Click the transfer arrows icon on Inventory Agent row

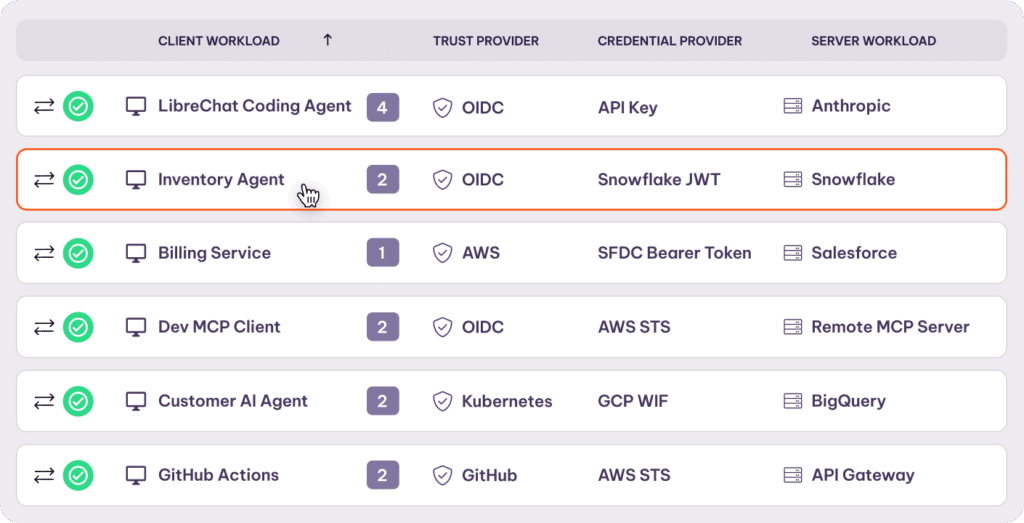tap(44, 180)
